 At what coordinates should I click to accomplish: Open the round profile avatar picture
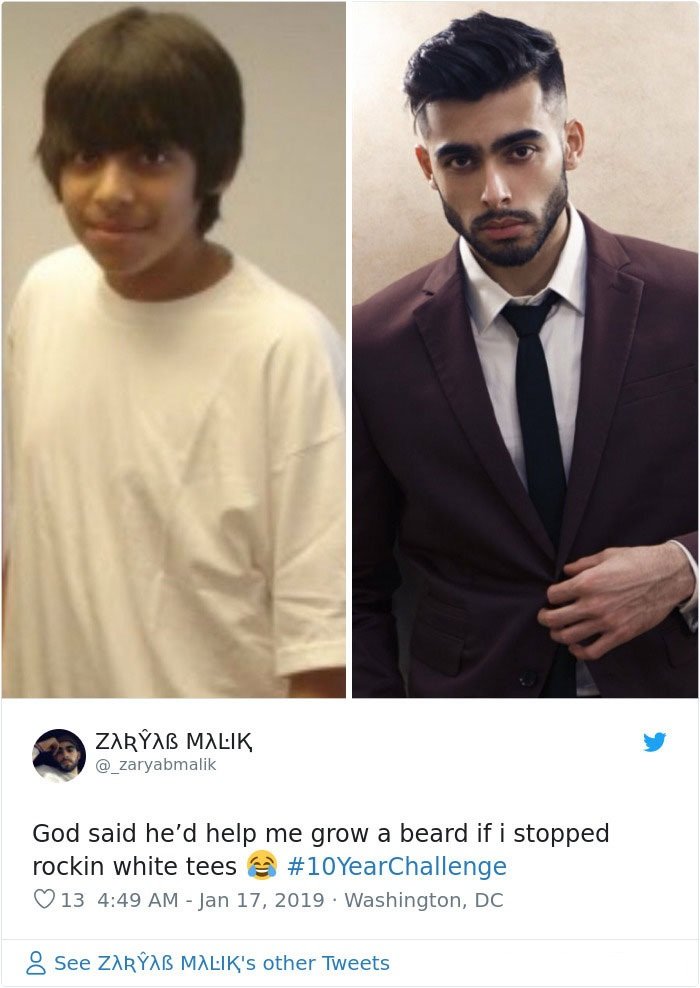[x=59, y=755]
